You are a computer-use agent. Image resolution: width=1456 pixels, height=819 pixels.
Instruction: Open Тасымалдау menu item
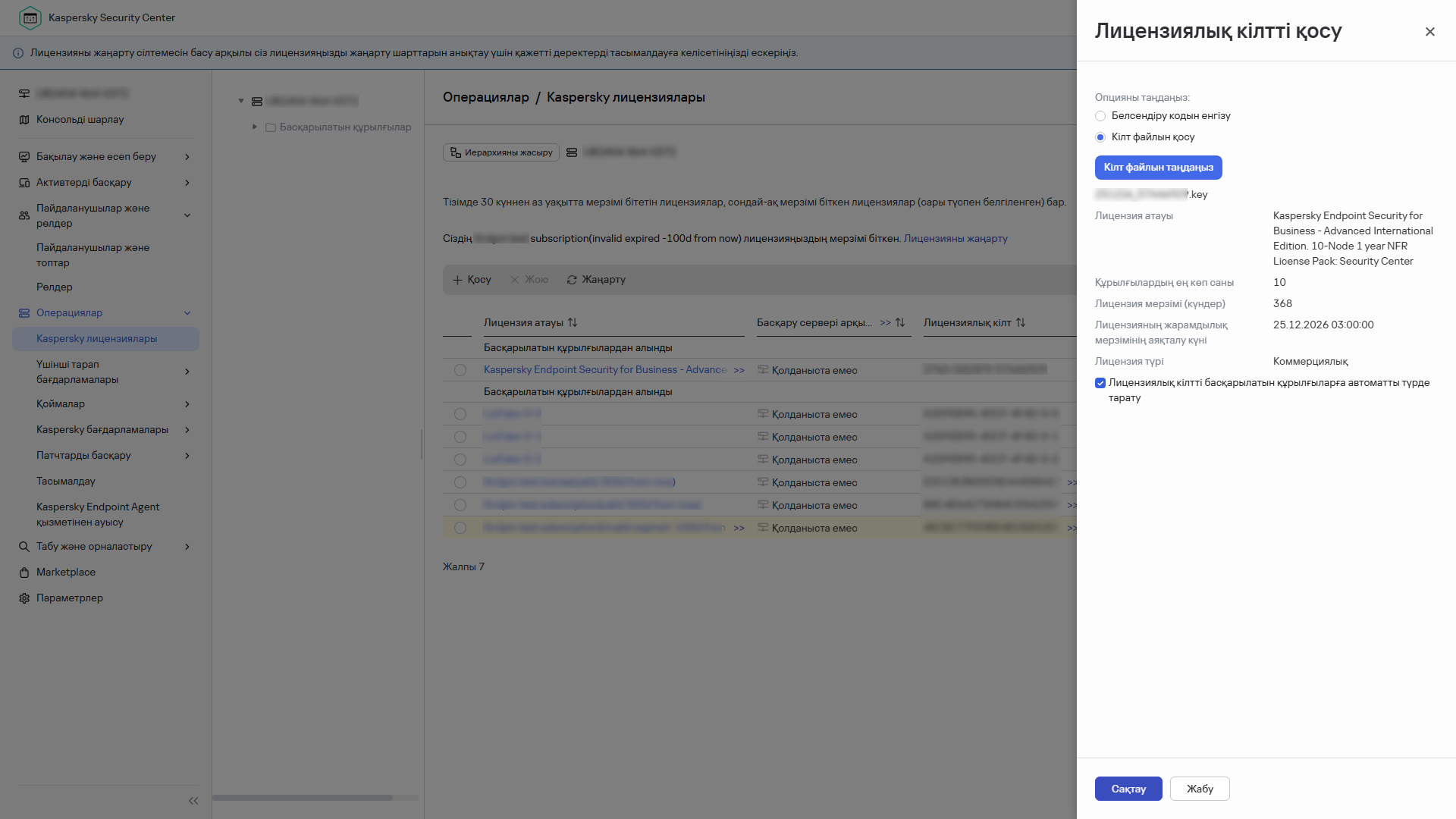click(x=66, y=482)
